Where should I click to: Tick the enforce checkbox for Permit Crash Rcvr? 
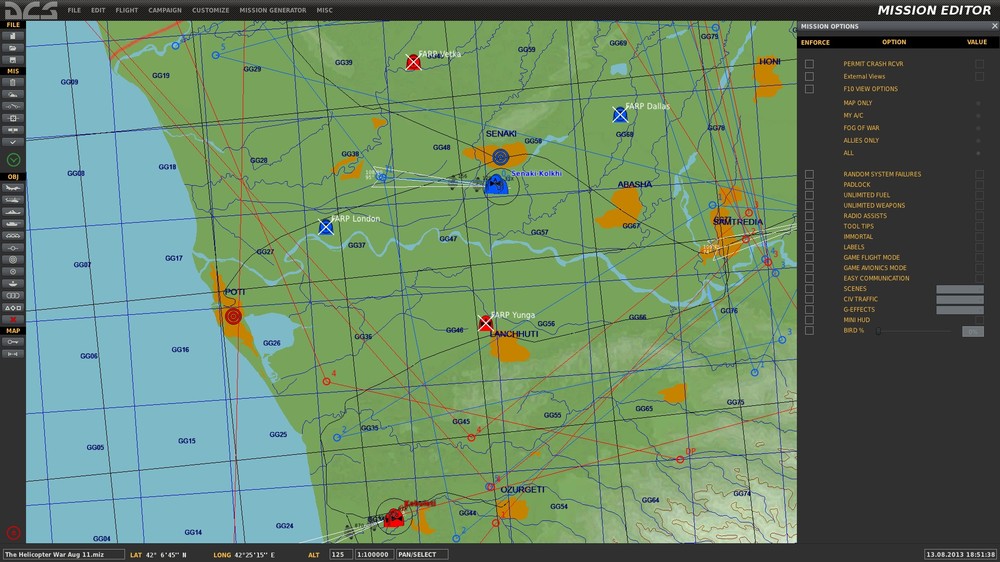pyautogui.click(x=809, y=64)
